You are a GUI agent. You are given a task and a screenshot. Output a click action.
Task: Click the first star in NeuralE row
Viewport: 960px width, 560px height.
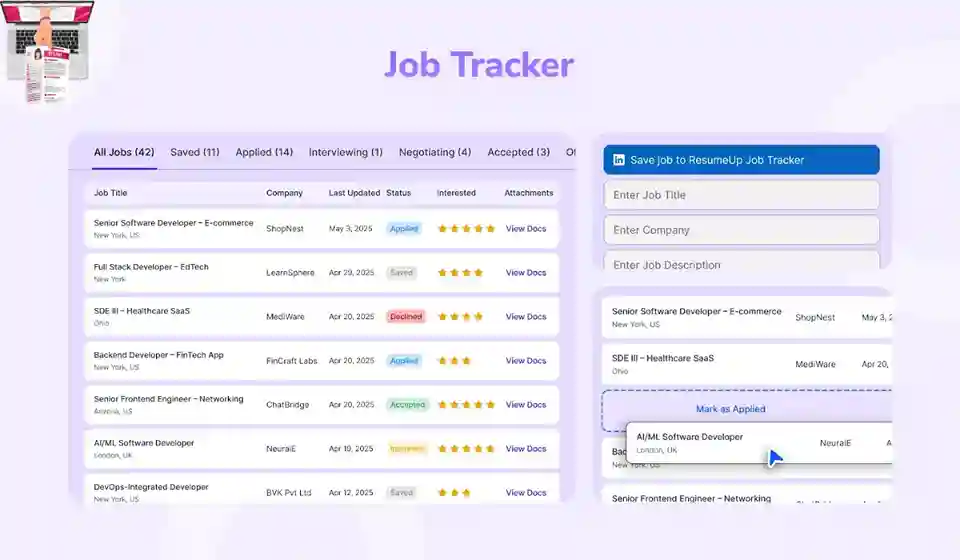pos(442,449)
